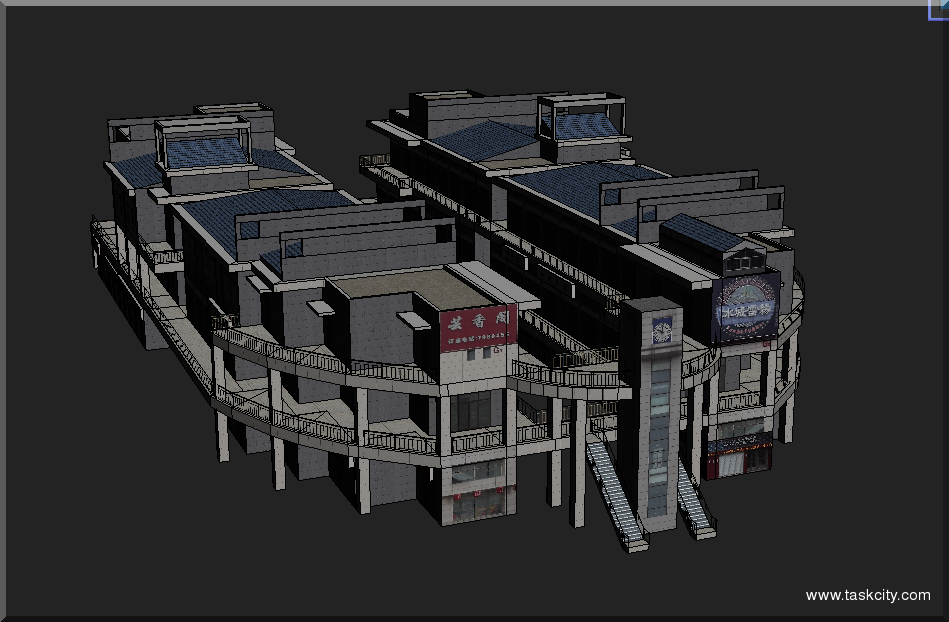Pick the raised blue skylight on the right building
Viewport: 949px width, 622px height.
[585, 126]
